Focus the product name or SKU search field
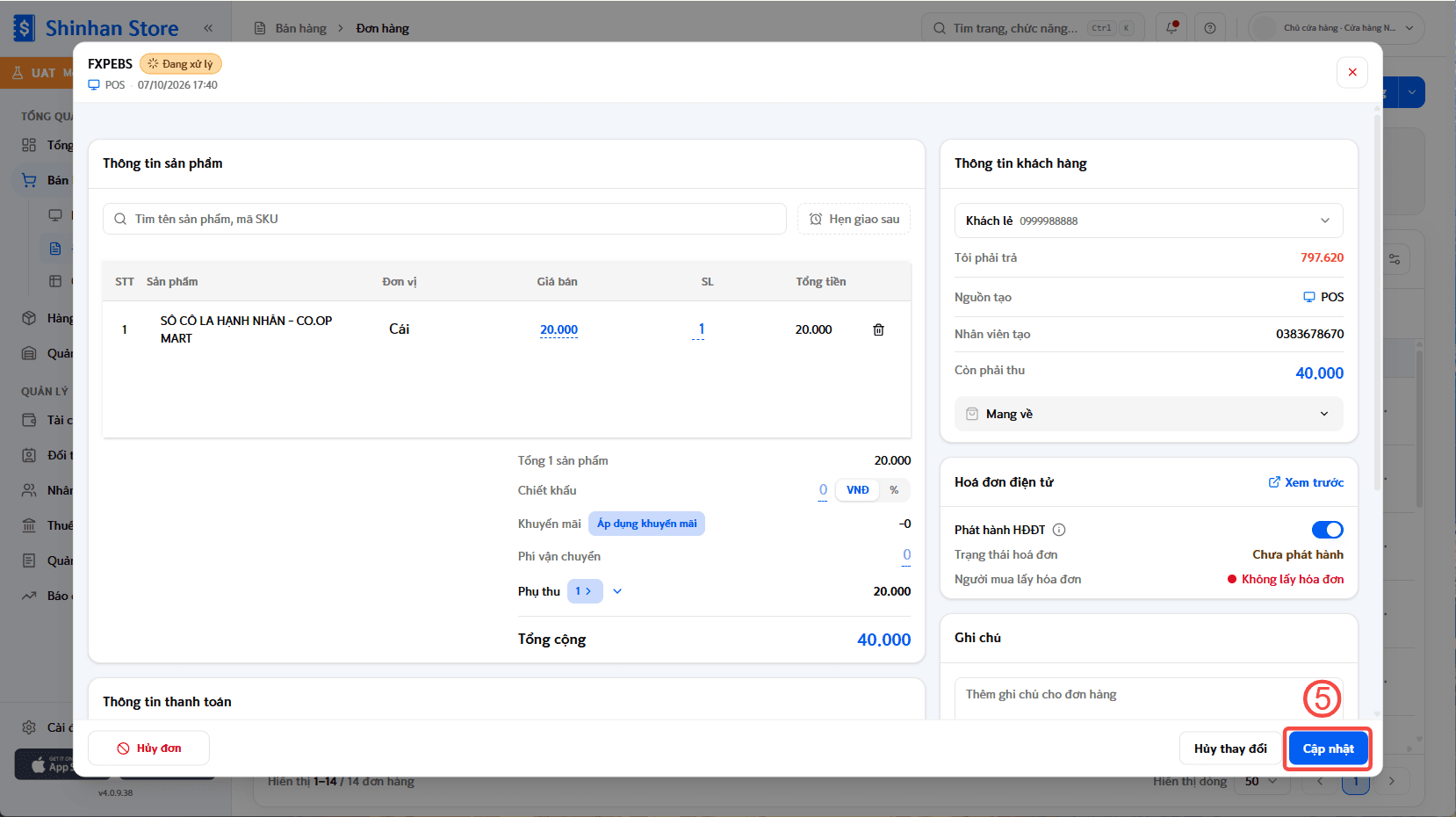This screenshot has width=1456, height=817. click(444, 219)
